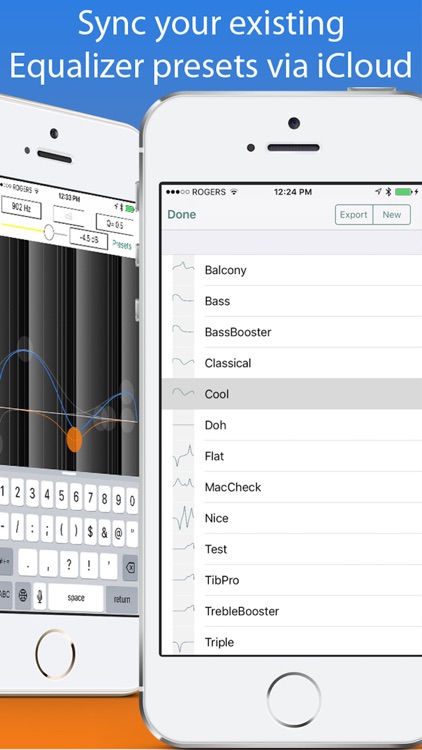Viewport: 422px width, 750px height.
Task: Click the Balcony curve thumbnail
Action: pyautogui.click(x=183, y=268)
